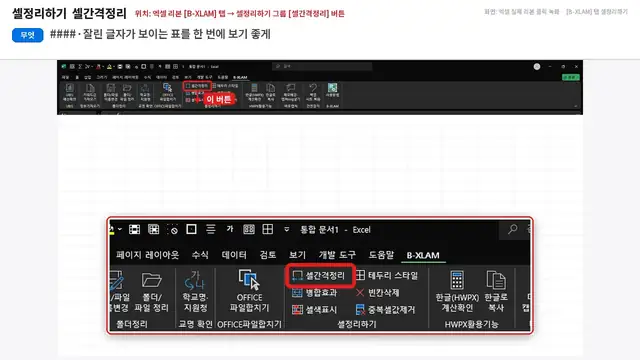
Task: Click the 통합 문서1 - Excel title in enlarged view
Action: pyautogui.click(x=335, y=230)
